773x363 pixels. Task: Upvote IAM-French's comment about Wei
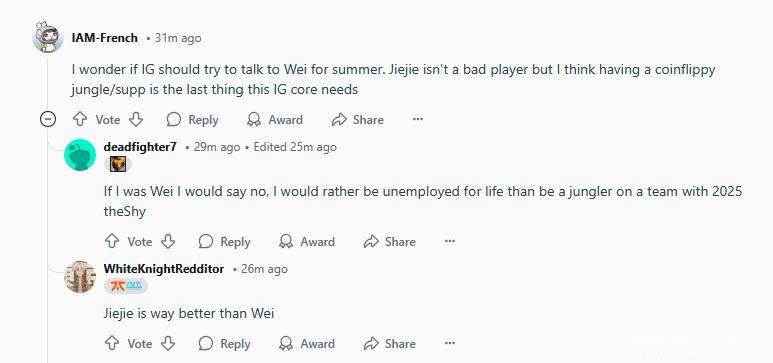click(x=80, y=119)
